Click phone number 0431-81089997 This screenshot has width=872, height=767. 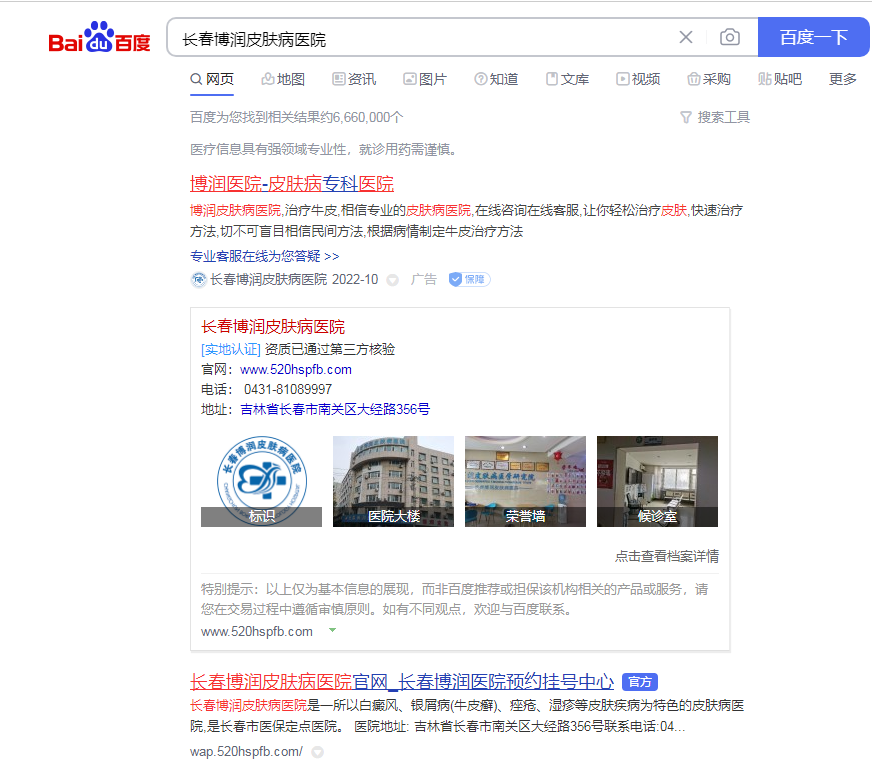click(x=288, y=390)
